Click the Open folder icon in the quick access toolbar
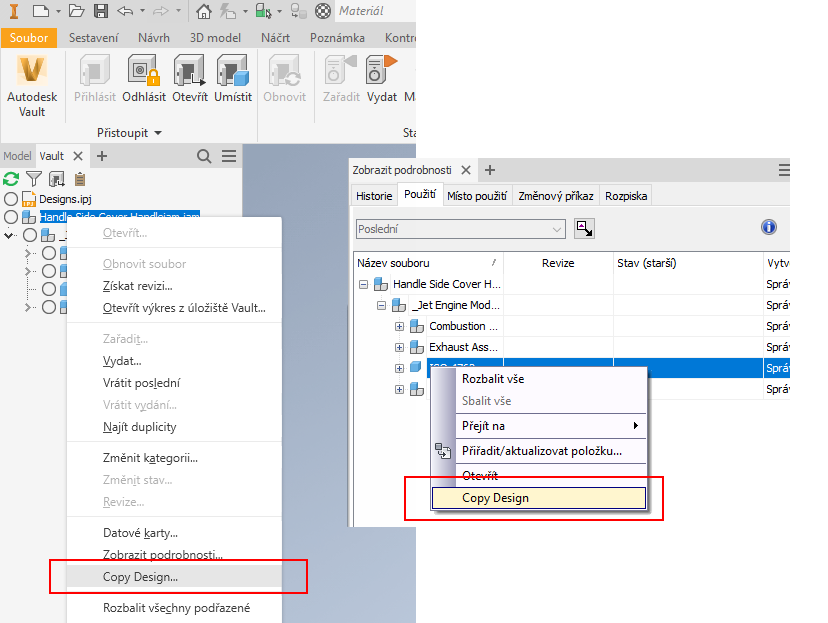 (77, 11)
